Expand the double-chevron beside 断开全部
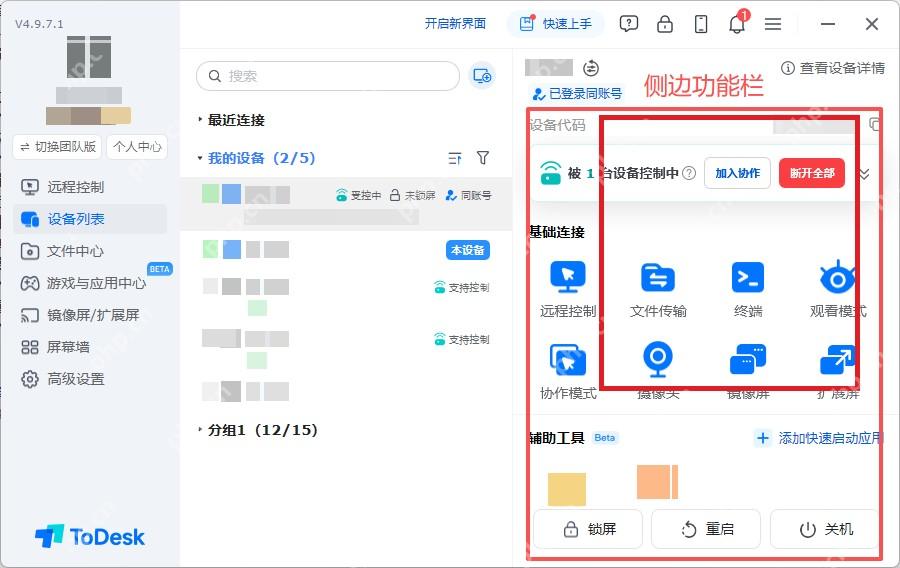 click(864, 174)
